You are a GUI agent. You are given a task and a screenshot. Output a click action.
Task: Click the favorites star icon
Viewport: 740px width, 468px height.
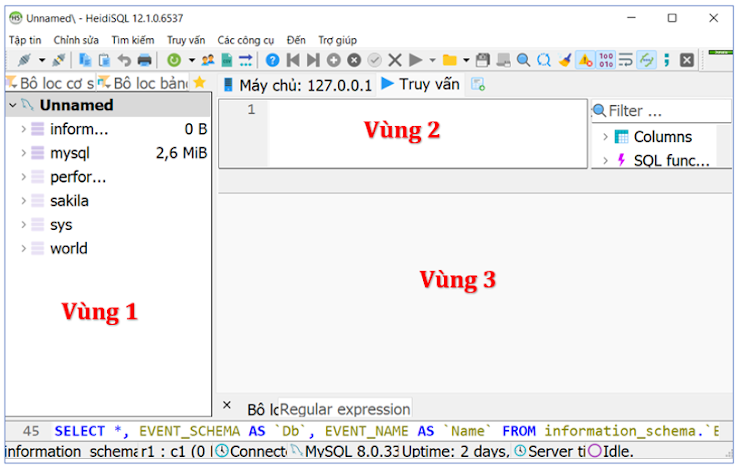(200, 82)
